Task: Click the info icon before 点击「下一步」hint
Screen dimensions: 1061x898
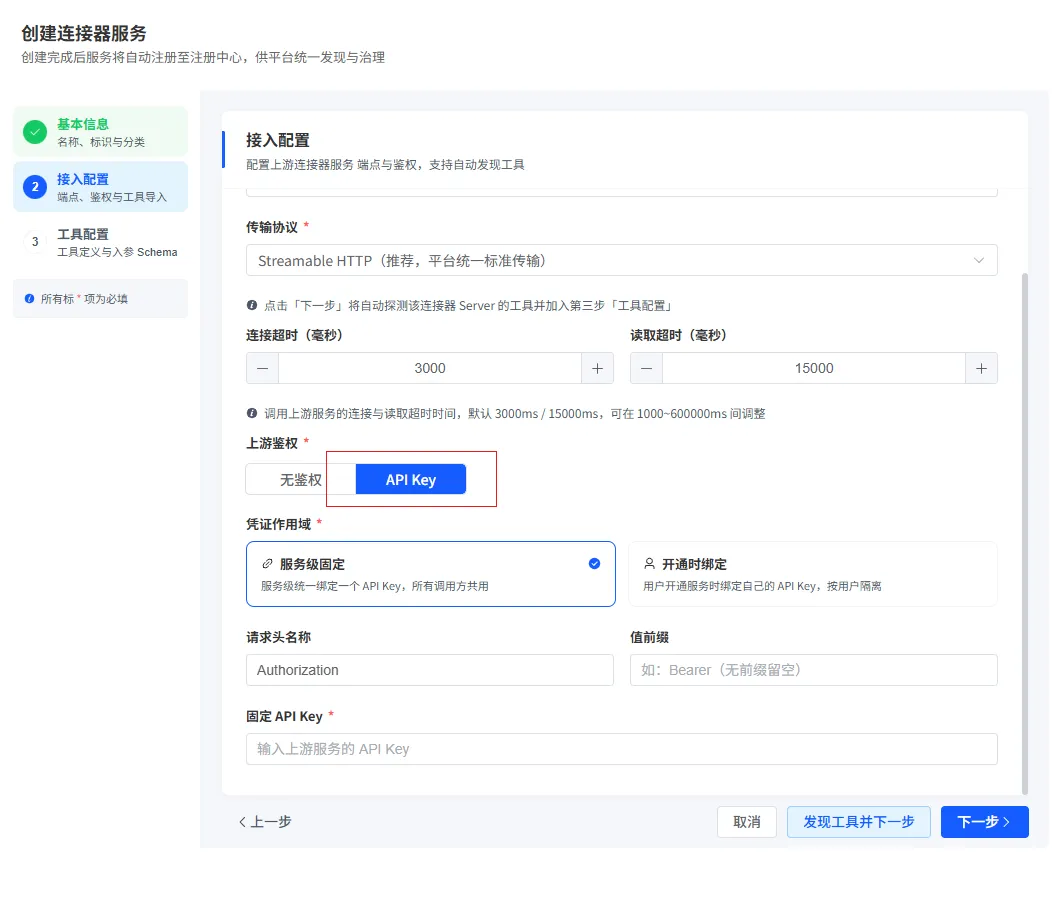Action: (252, 305)
